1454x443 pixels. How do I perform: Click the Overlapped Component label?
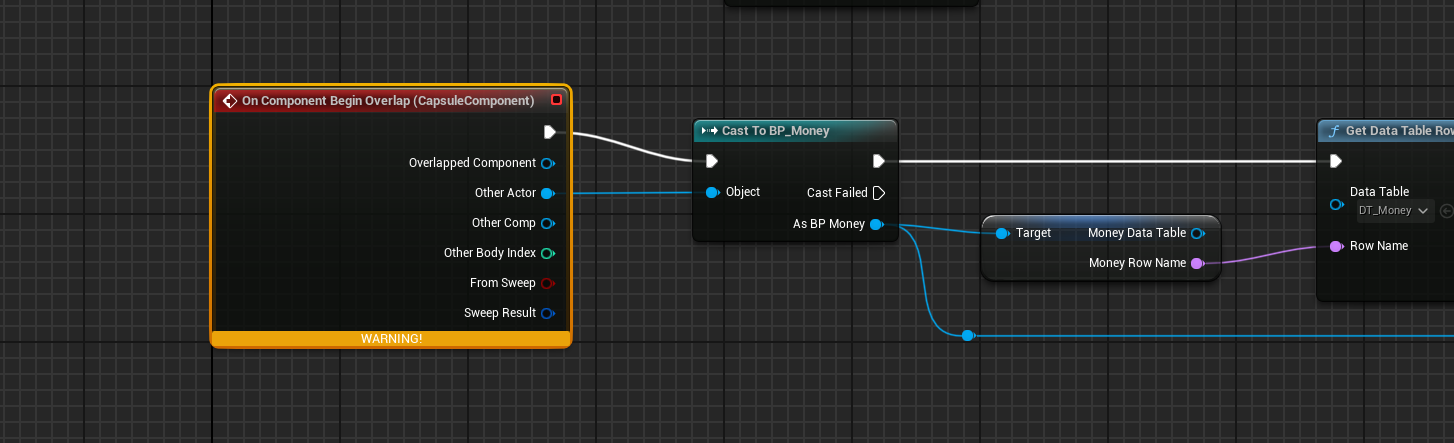point(472,163)
